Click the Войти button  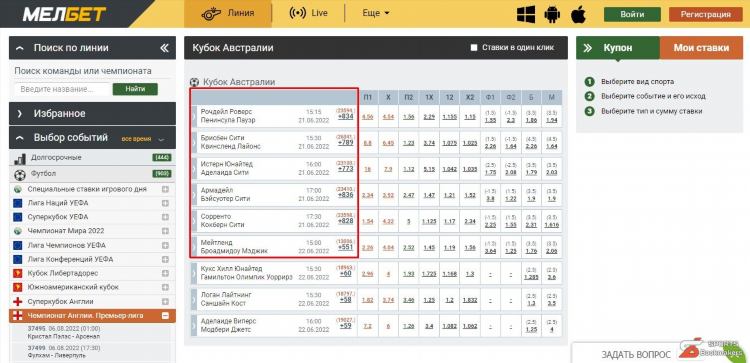[x=632, y=14]
